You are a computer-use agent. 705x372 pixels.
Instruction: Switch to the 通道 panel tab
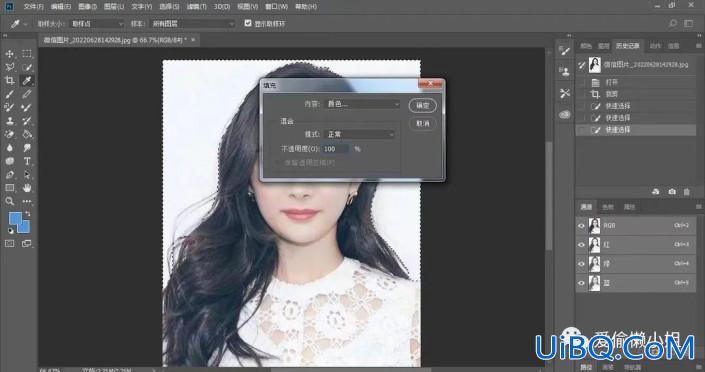coord(586,207)
